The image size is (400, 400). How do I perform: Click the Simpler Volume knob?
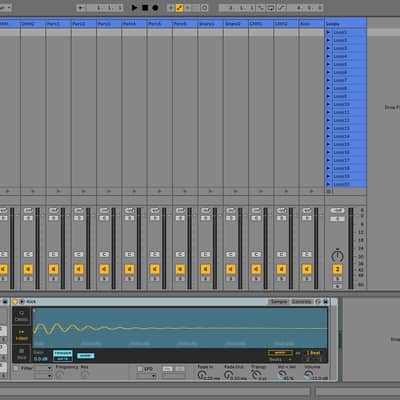click(x=309, y=375)
